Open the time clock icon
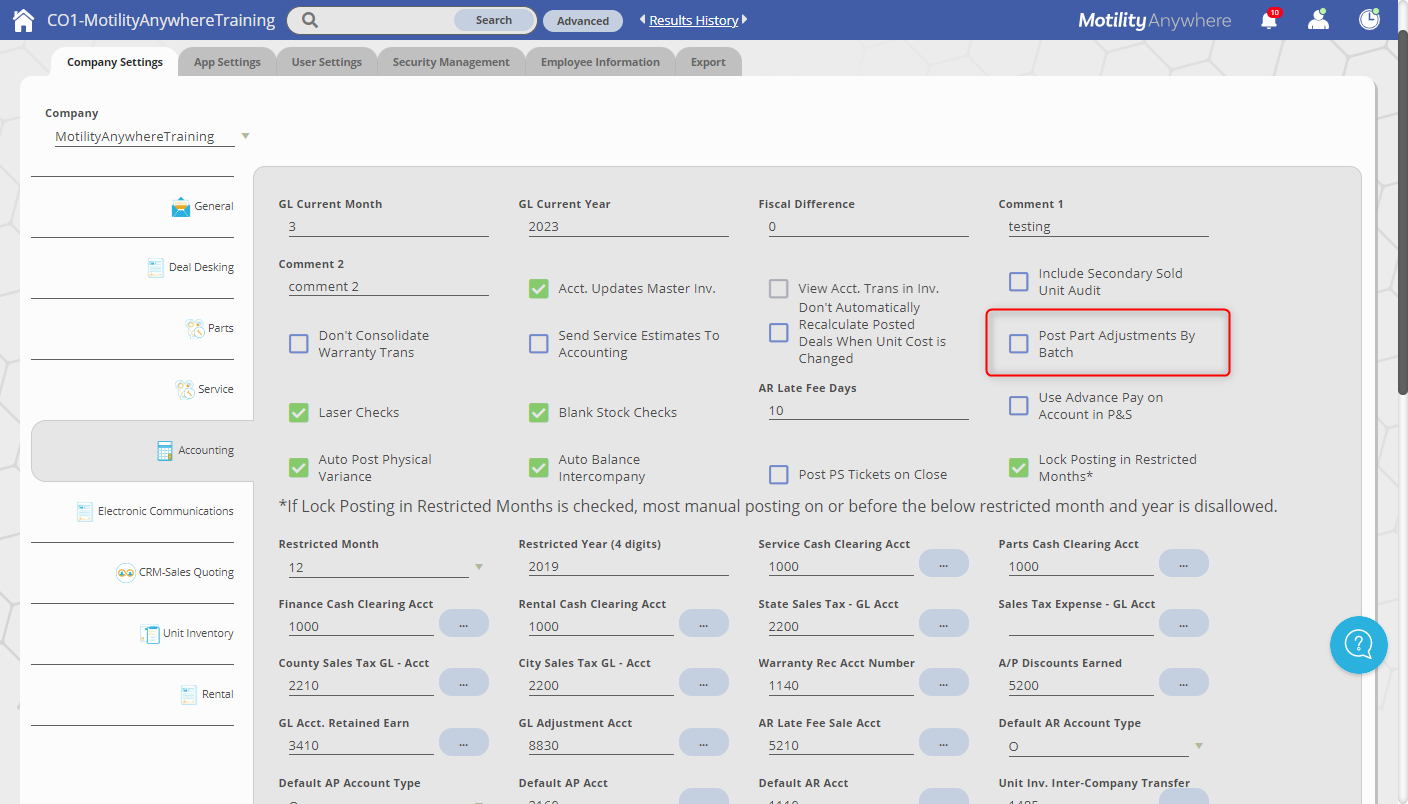 click(x=1370, y=19)
